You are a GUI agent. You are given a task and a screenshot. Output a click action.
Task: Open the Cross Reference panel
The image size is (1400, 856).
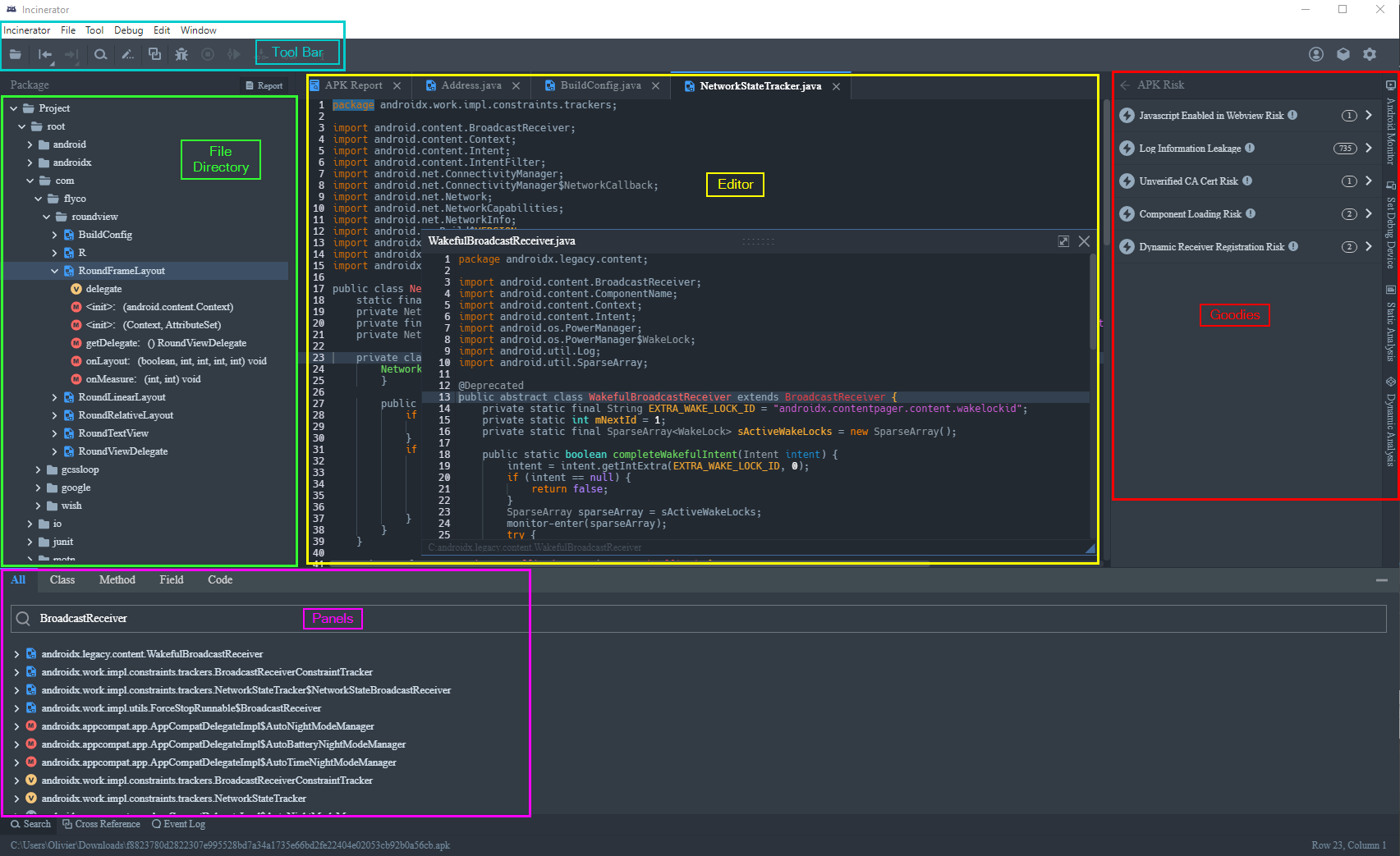click(102, 824)
